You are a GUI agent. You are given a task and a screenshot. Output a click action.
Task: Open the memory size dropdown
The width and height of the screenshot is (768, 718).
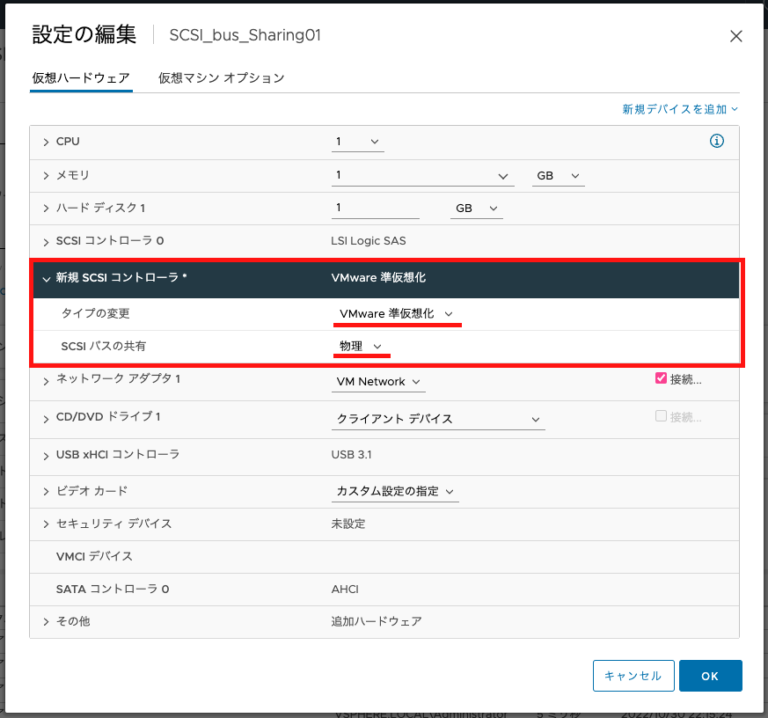(423, 175)
